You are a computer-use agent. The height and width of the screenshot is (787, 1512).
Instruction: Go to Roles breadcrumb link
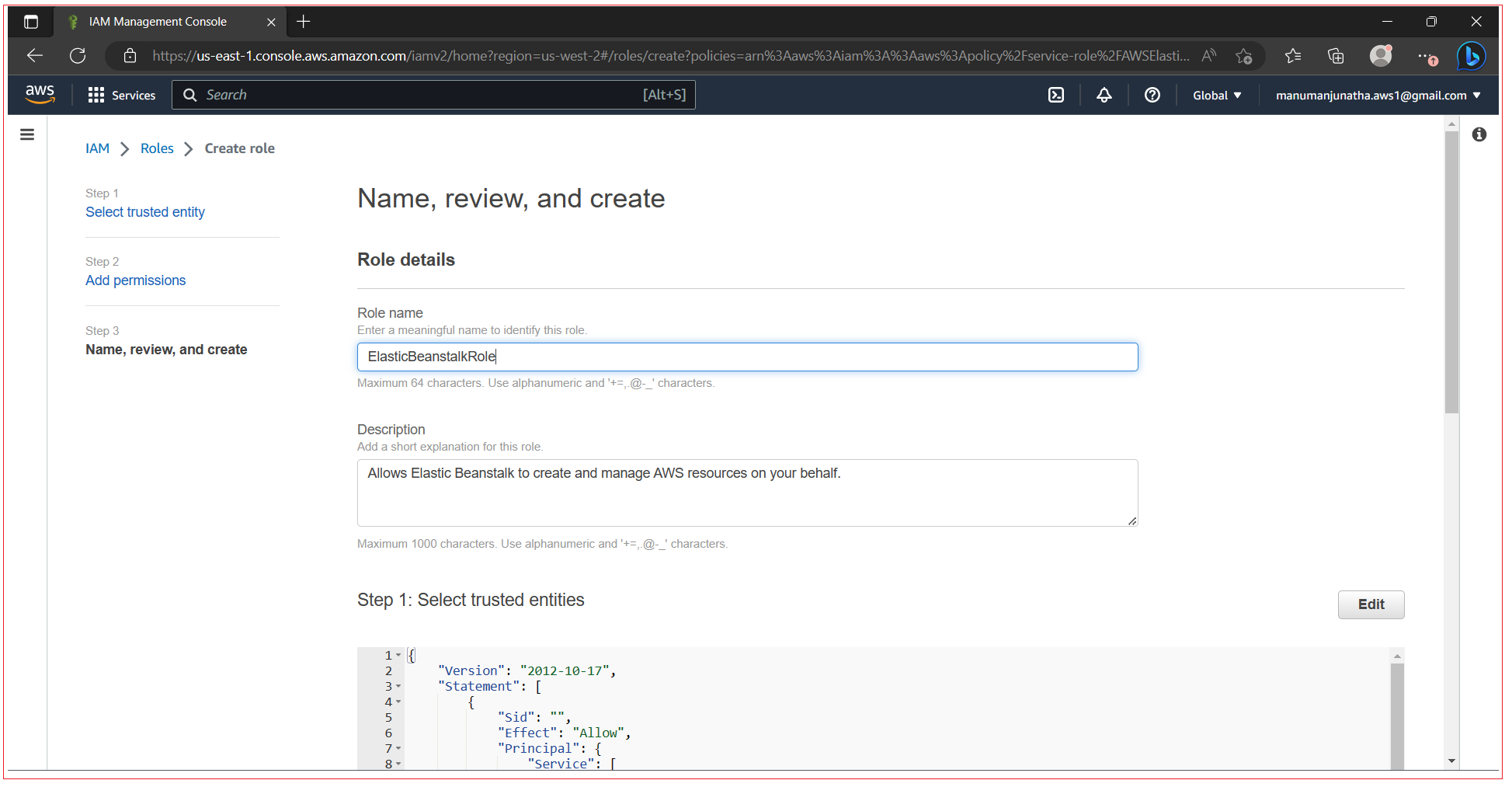point(157,148)
